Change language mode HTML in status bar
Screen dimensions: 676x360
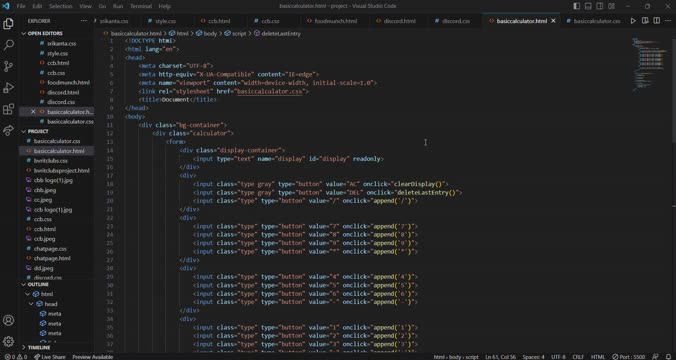(x=598, y=357)
